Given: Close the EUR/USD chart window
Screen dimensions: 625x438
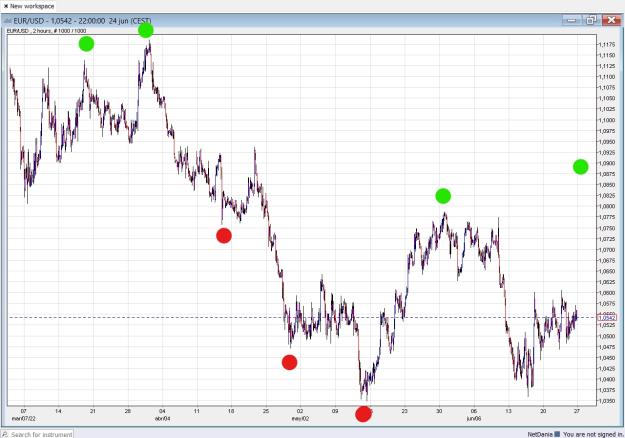Looking at the screenshot, I should point(611,20).
